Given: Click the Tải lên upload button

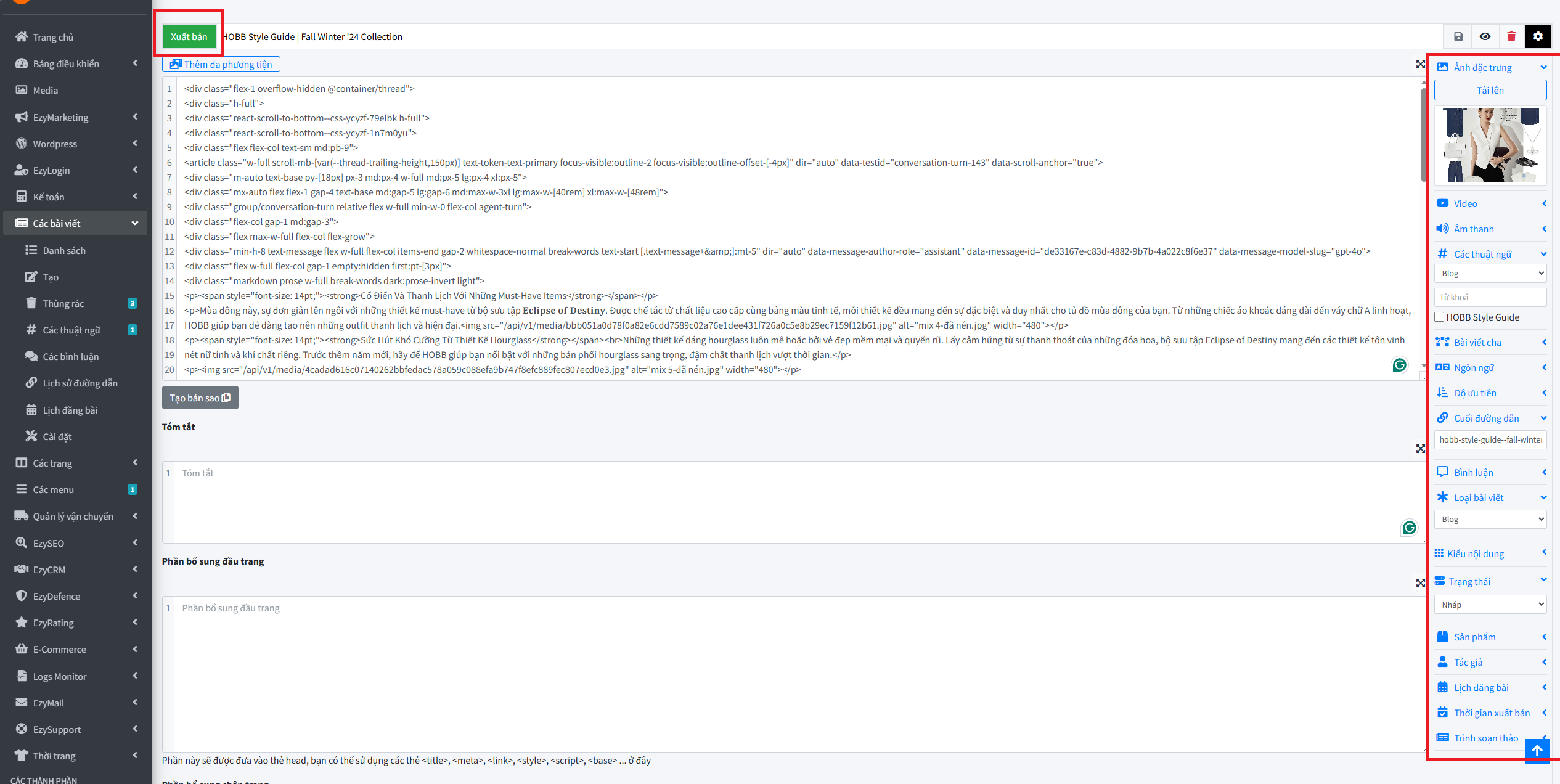Looking at the screenshot, I should tap(1490, 90).
